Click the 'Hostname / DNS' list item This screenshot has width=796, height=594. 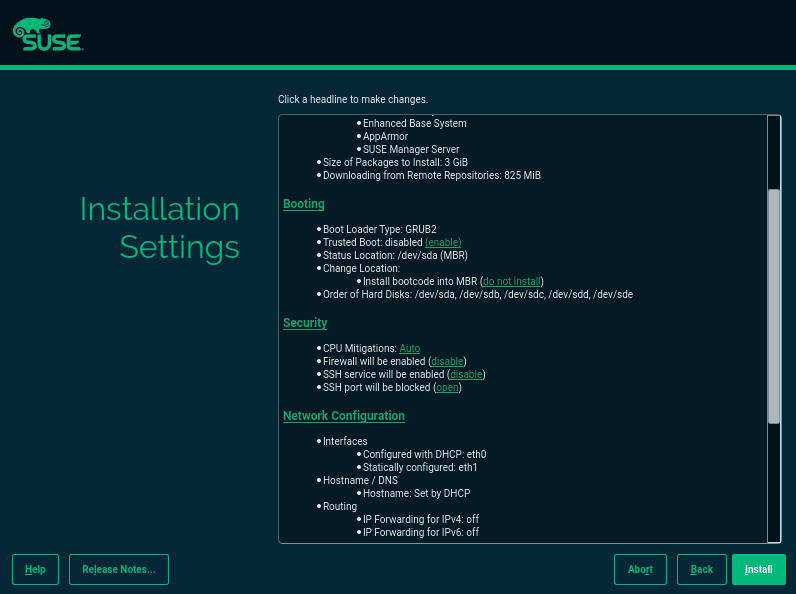click(360, 480)
